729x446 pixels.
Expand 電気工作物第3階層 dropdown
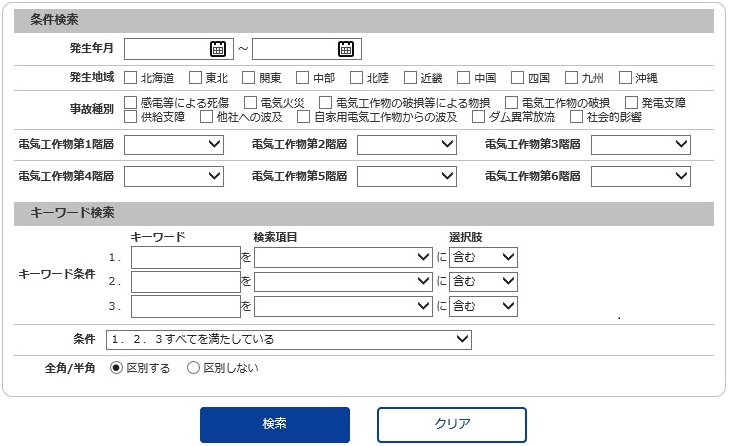[641, 145]
